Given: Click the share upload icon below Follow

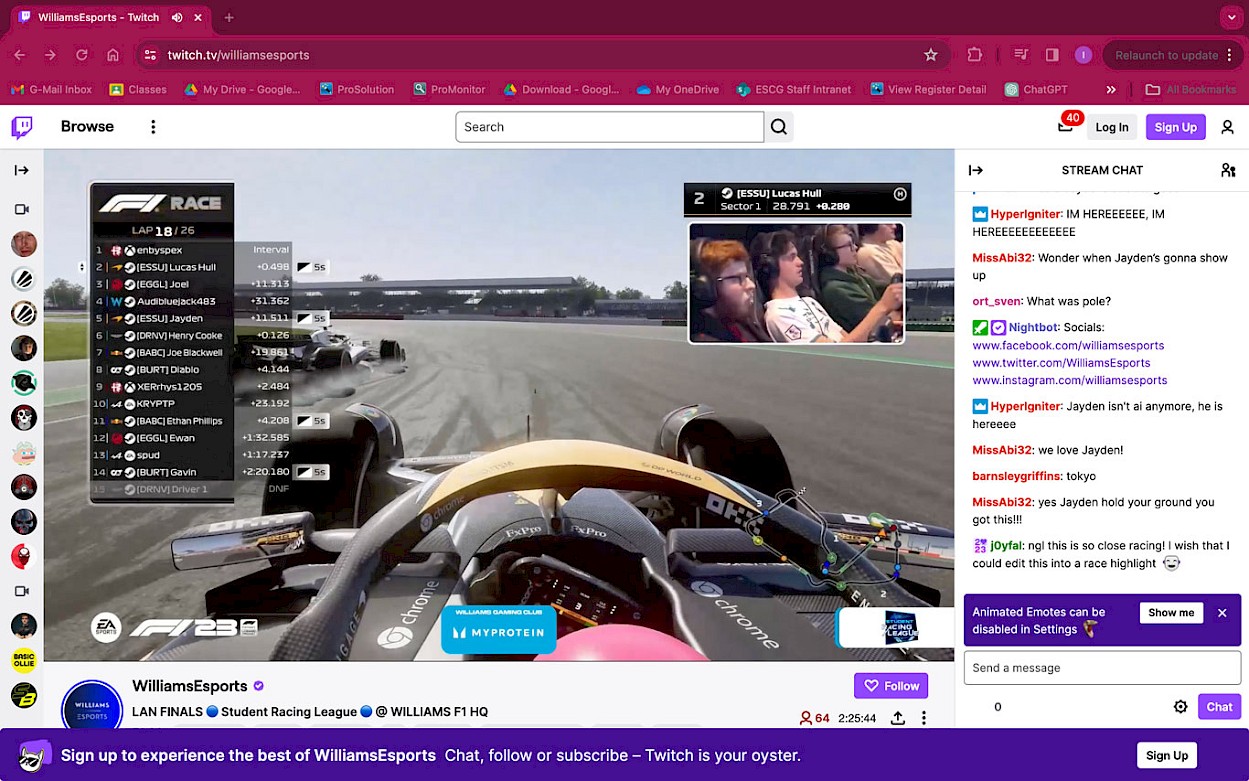Looking at the screenshot, I should (898, 718).
